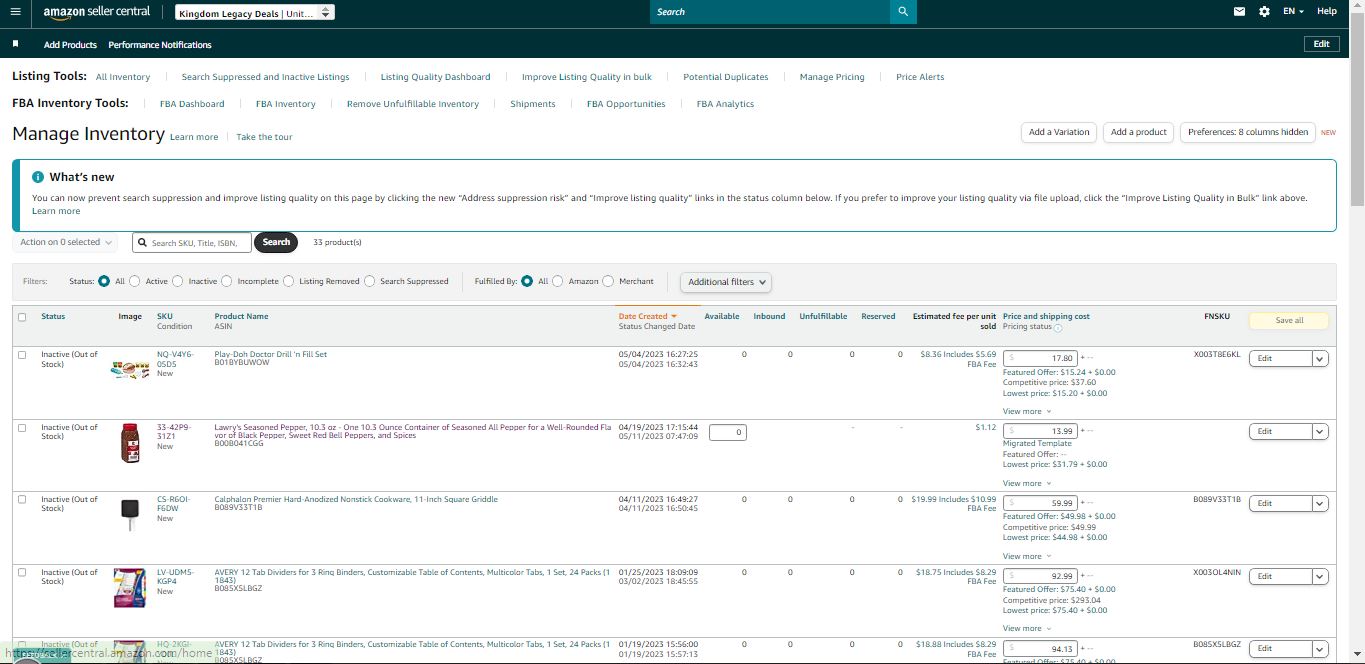The width and height of the screenshot is (1365, 664).
Task: Edit the 59.99 price field
Action: [1041, 503]
